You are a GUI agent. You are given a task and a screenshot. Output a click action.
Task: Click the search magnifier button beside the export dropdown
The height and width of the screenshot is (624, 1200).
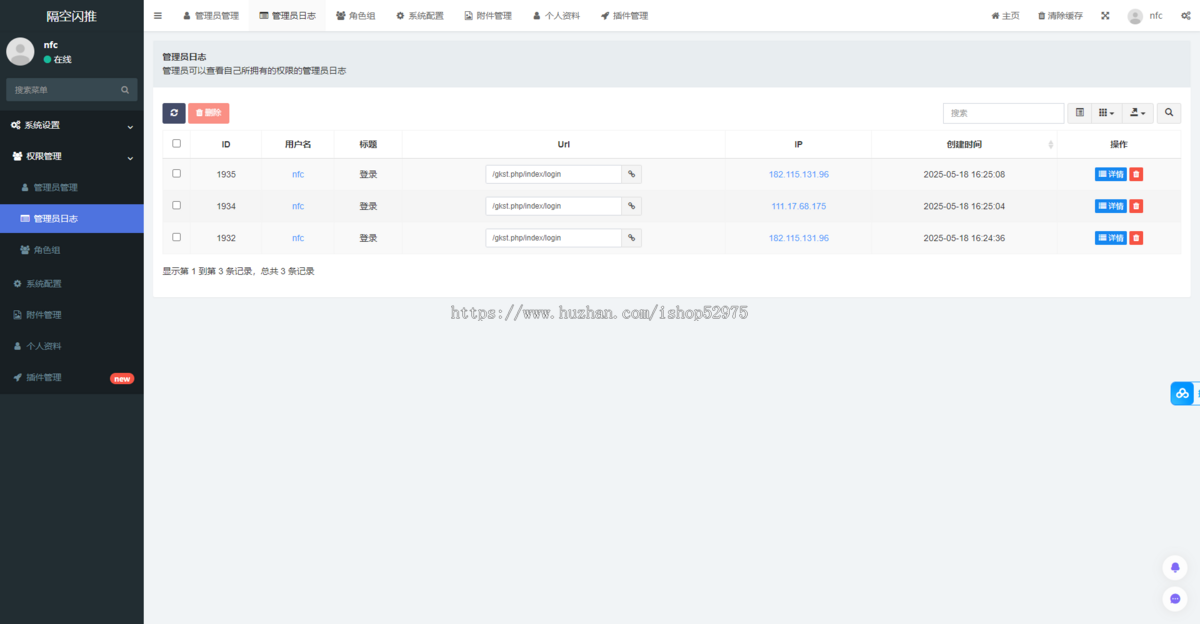(x=1169, y=113)
